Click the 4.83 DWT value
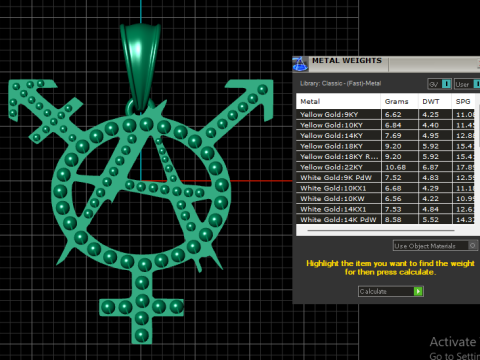This screenshot has height=360, width=480. pyautogui.click(x=431, y=178)
